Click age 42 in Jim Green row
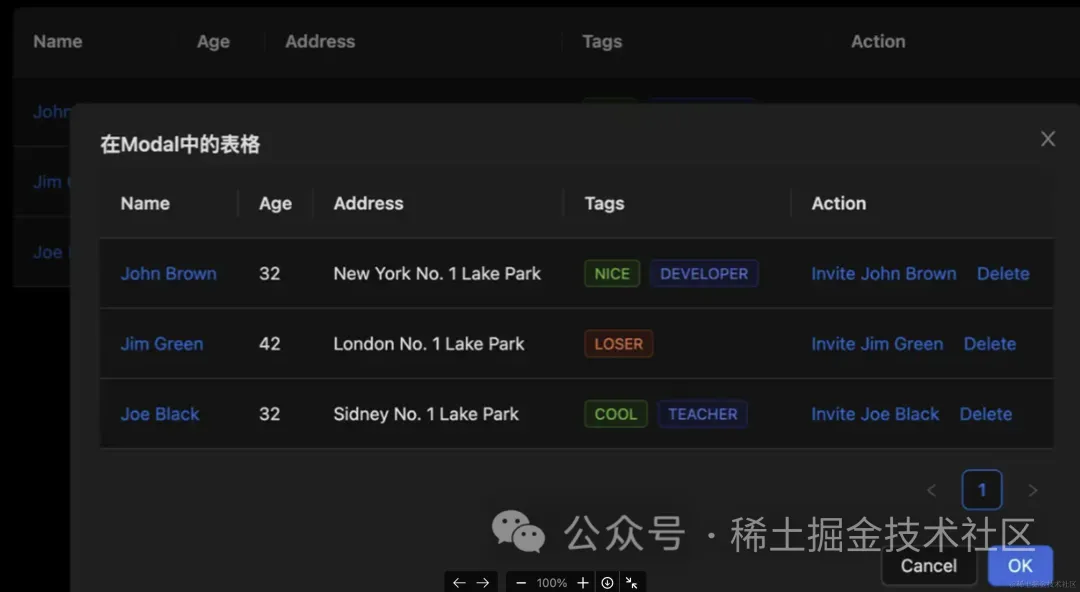1080x592 pixels. (x=269, y=344)
